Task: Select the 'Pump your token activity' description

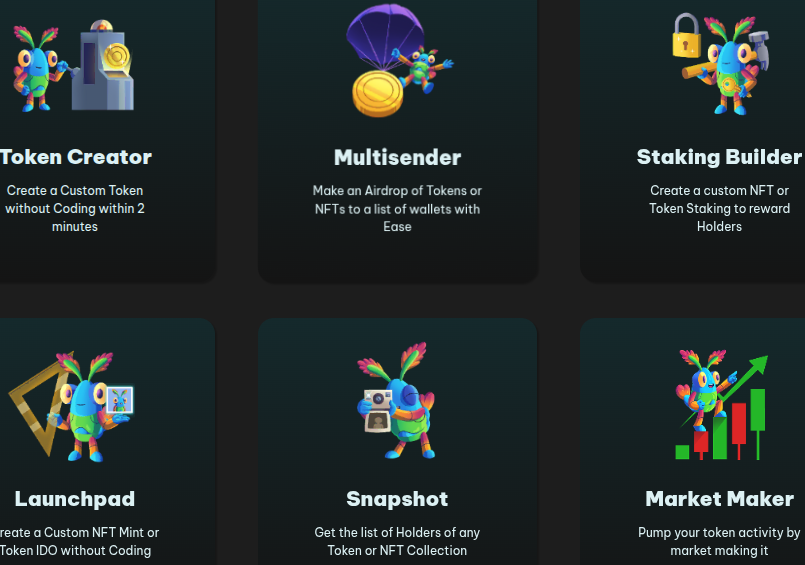Action: click(x=719, y=541)
